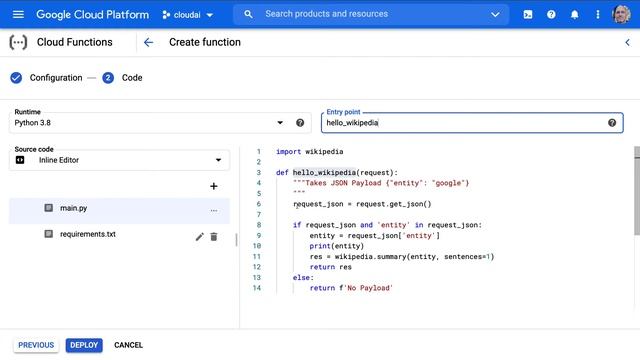Click 'print(entity)' on line 10
The height and width of the screenshot is (360, 640).
tap(336, 246)
